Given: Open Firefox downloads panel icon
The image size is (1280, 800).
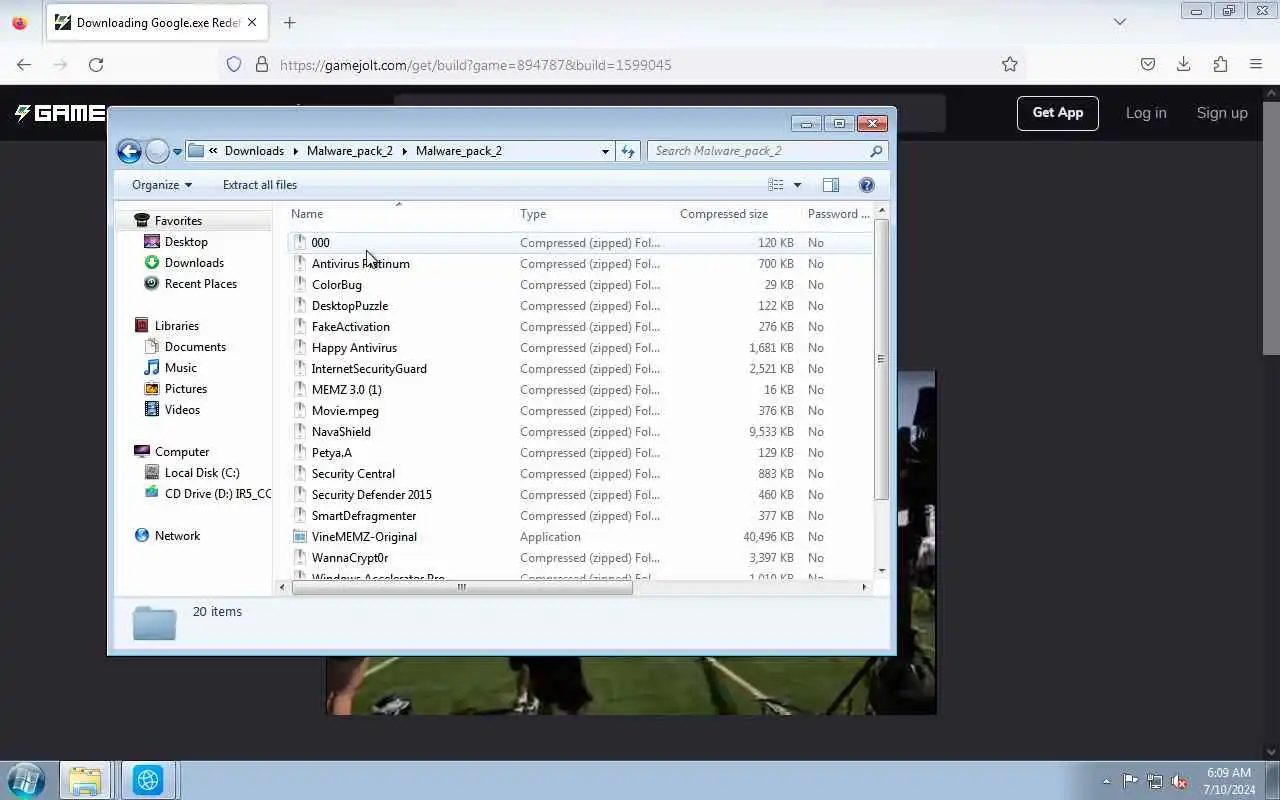Looking at the screenshot, I should click(x=1184, y=65).
